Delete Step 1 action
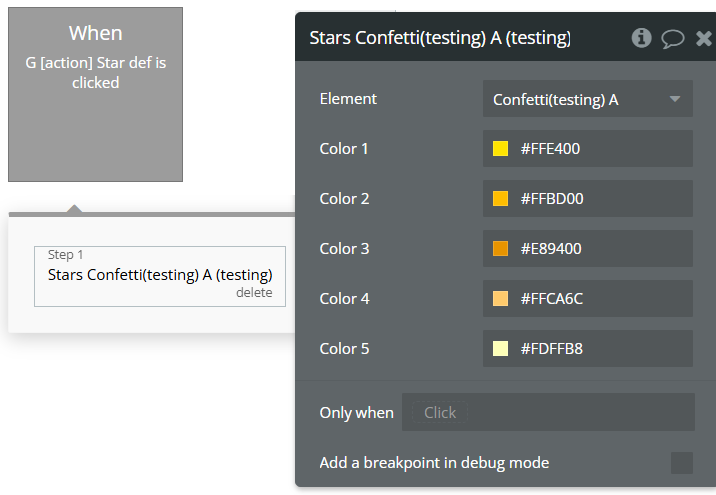Screen dimensions: 716x495 (x=254, y=293)
